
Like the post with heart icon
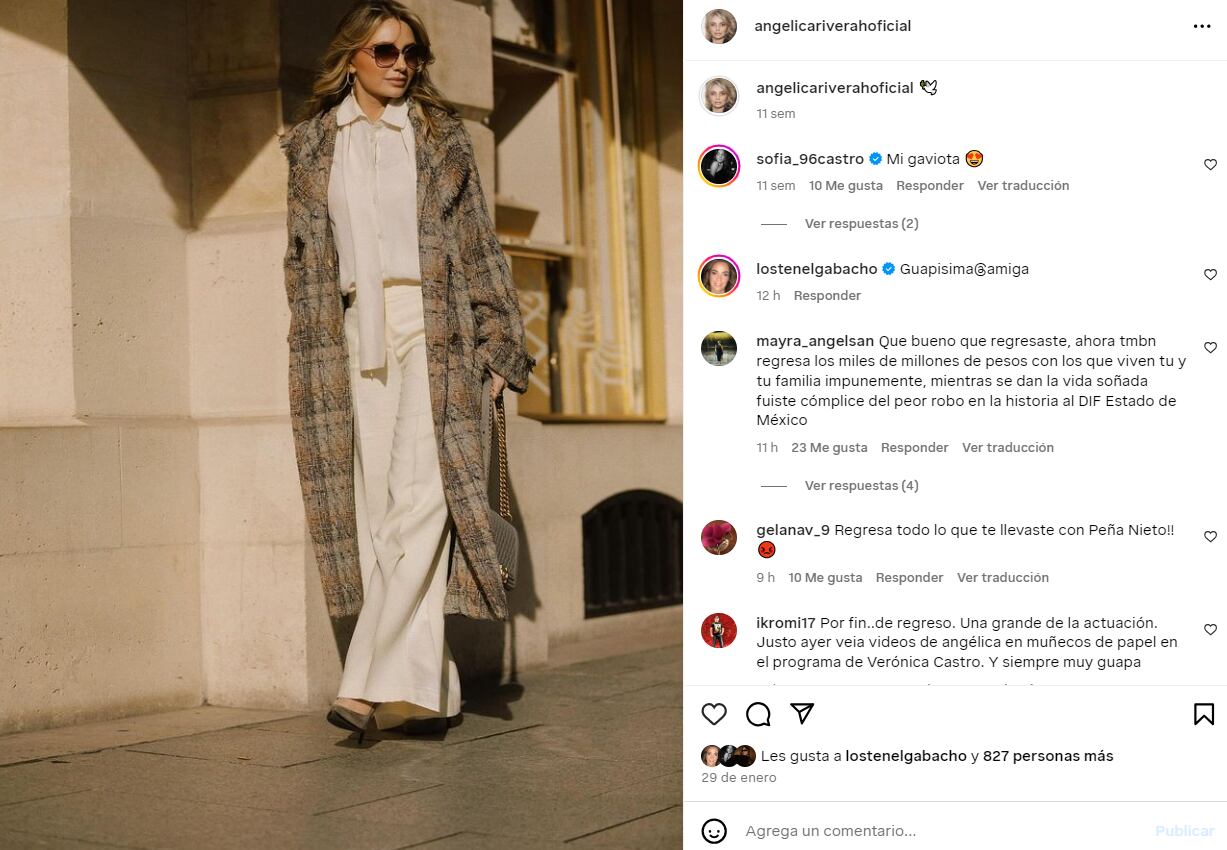pyautogui.click(x=714, y=714)
